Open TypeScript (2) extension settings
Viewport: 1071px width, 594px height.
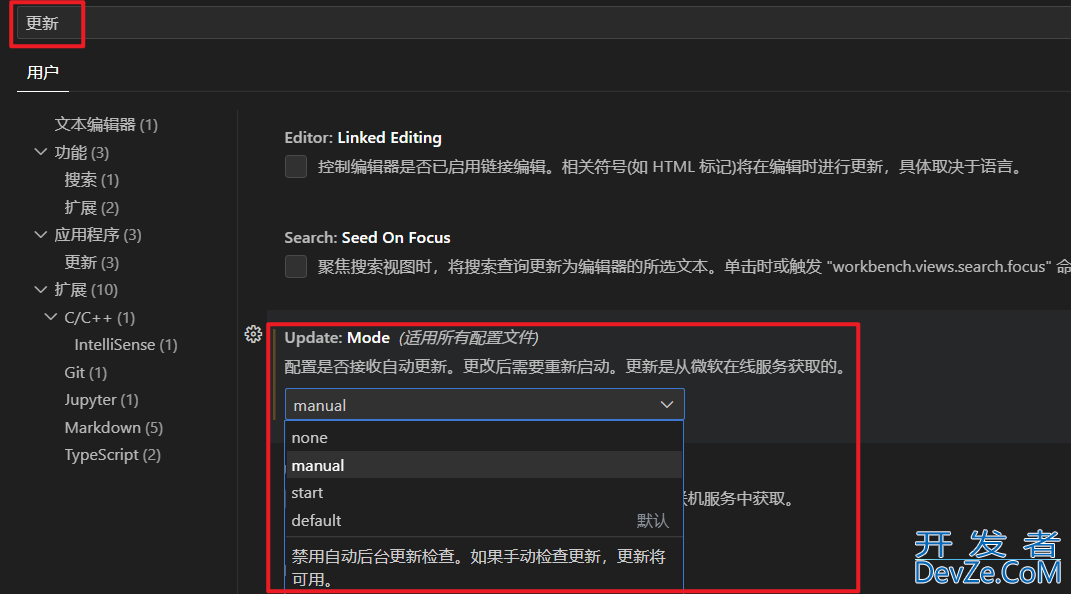coord(113,455)
